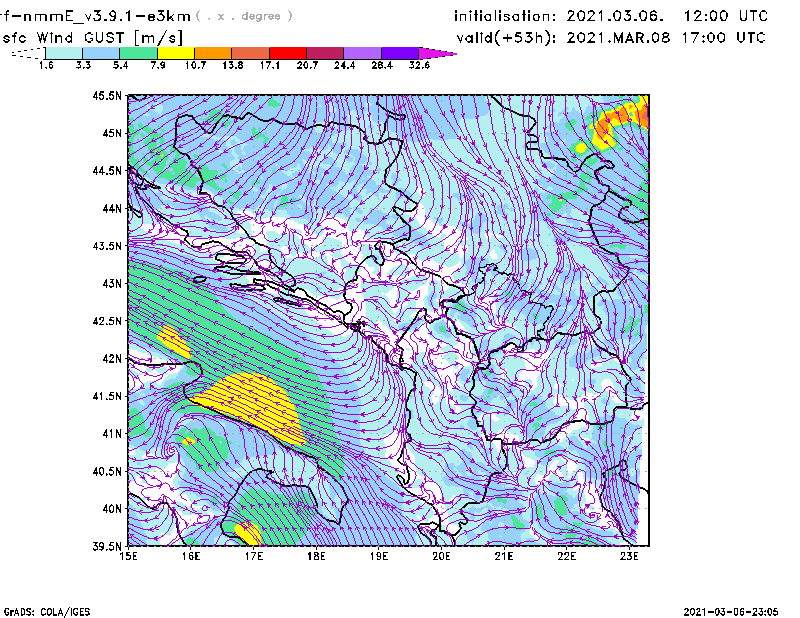Click the 16E longitude label
Image resolution: width=800 pixels, height=618 pixels.
[x=191, y=556]
